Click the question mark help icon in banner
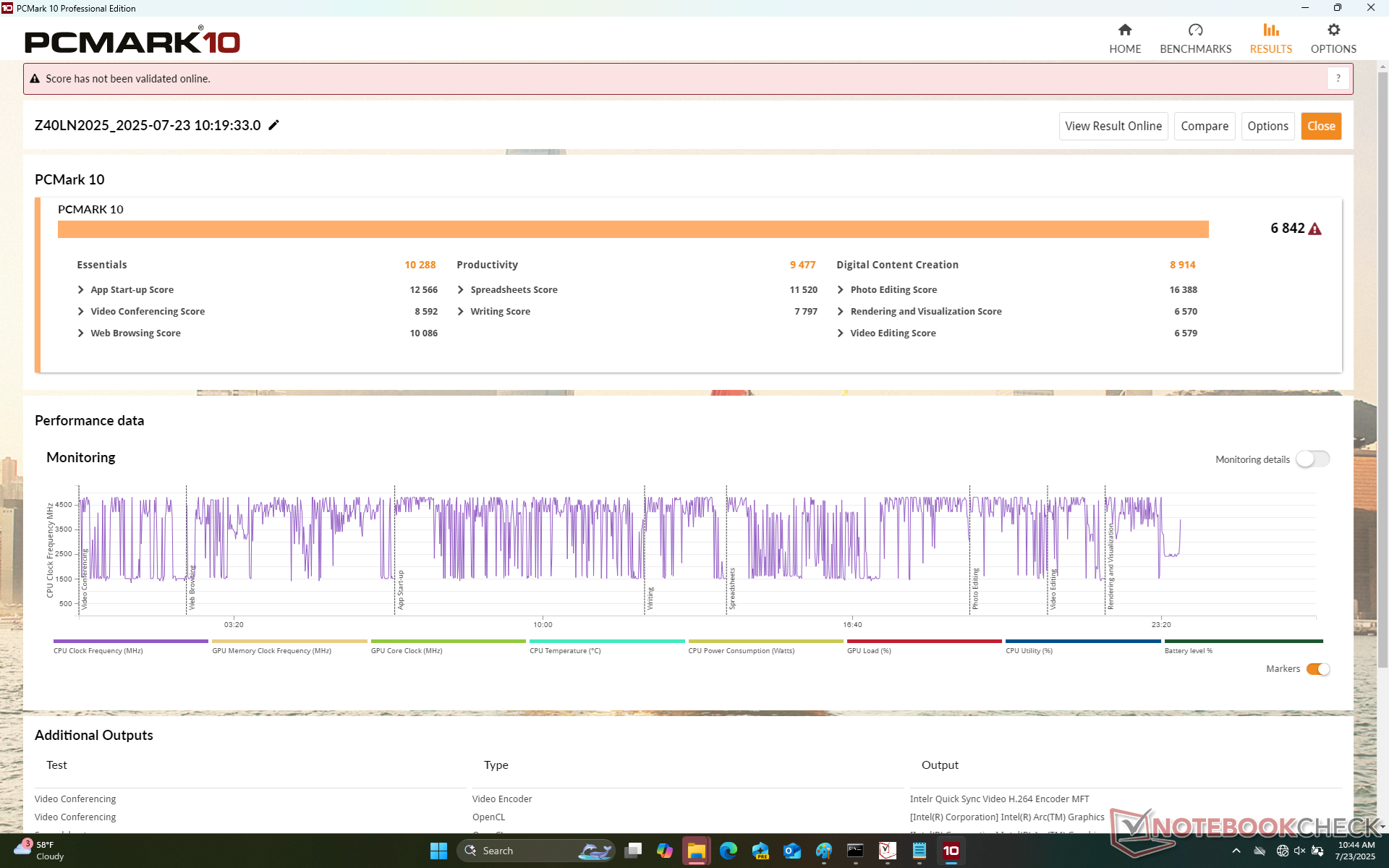1389x868 pixels. tap(1338, 78)
